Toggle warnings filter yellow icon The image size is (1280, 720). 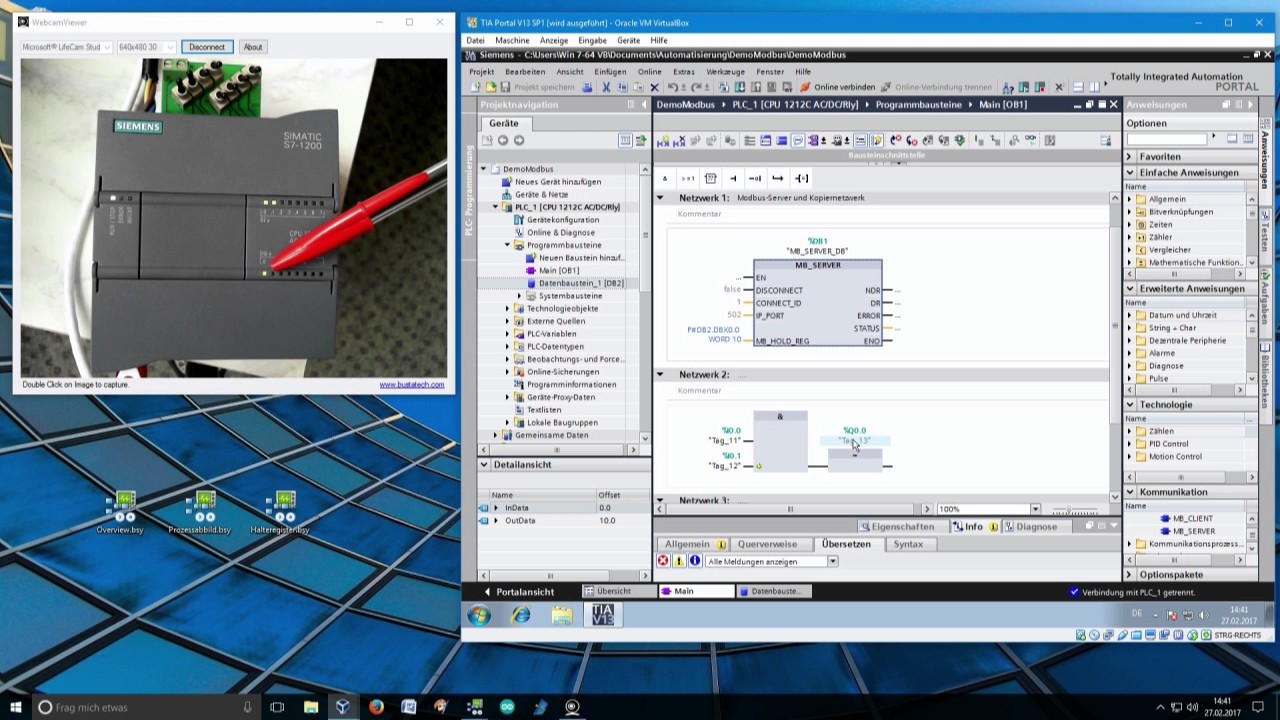(x=679, y=561)
